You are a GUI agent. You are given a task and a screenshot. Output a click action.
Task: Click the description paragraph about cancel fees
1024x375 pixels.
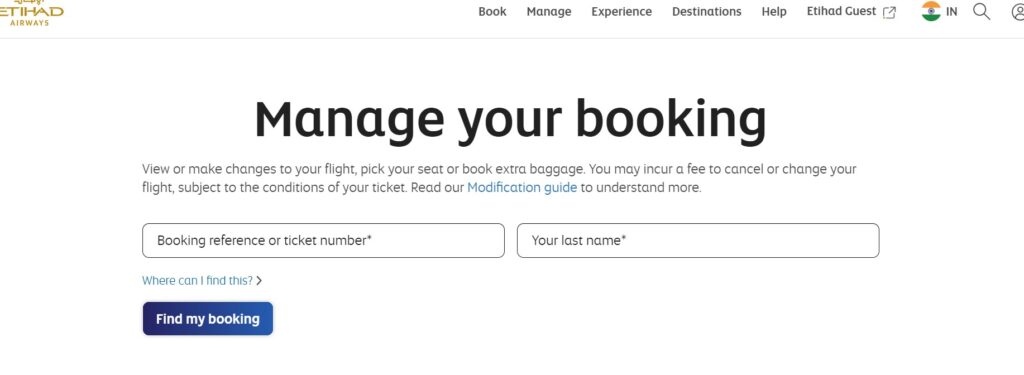(x=499, y=178)
